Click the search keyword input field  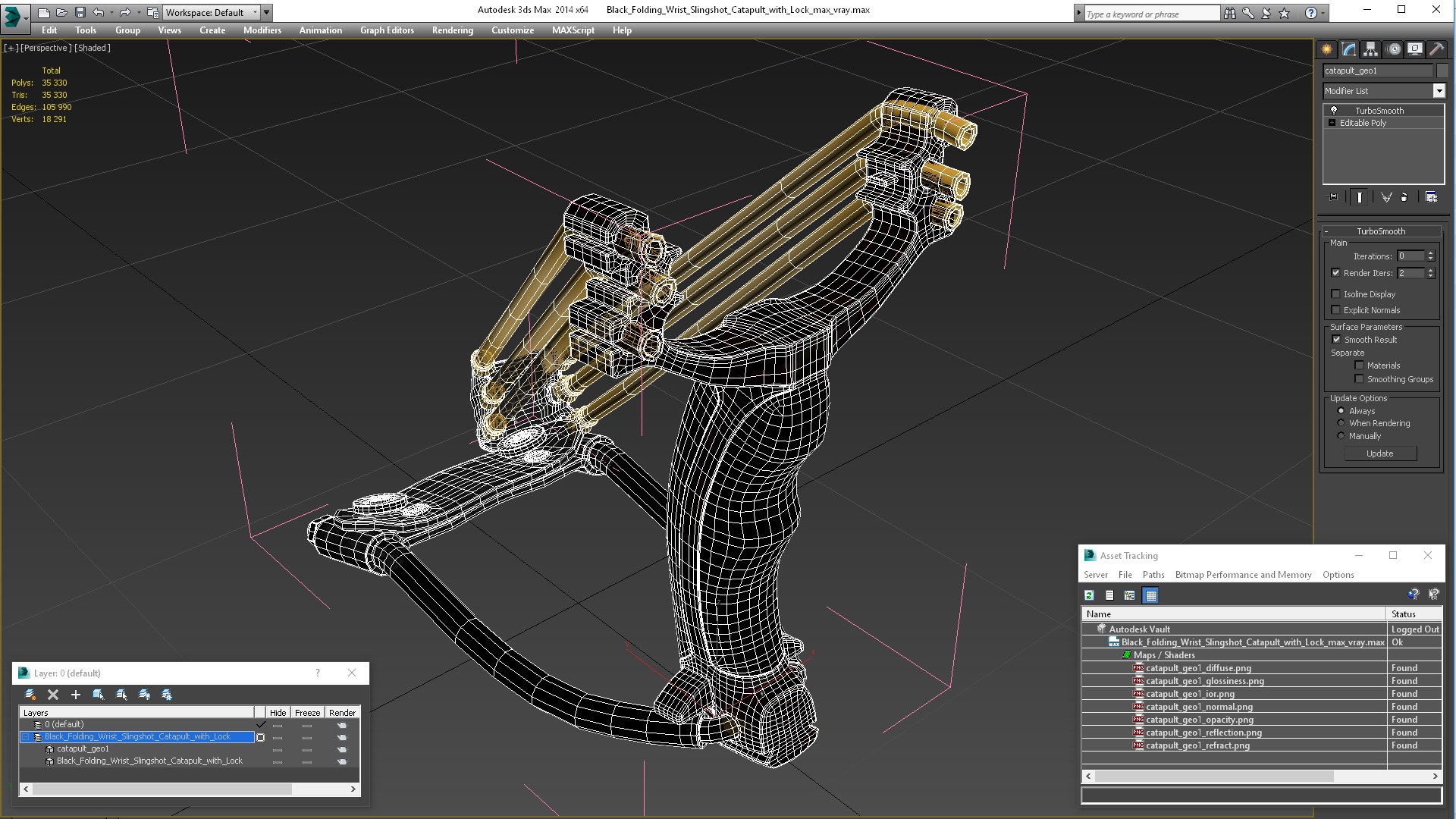click(1150, 14)
